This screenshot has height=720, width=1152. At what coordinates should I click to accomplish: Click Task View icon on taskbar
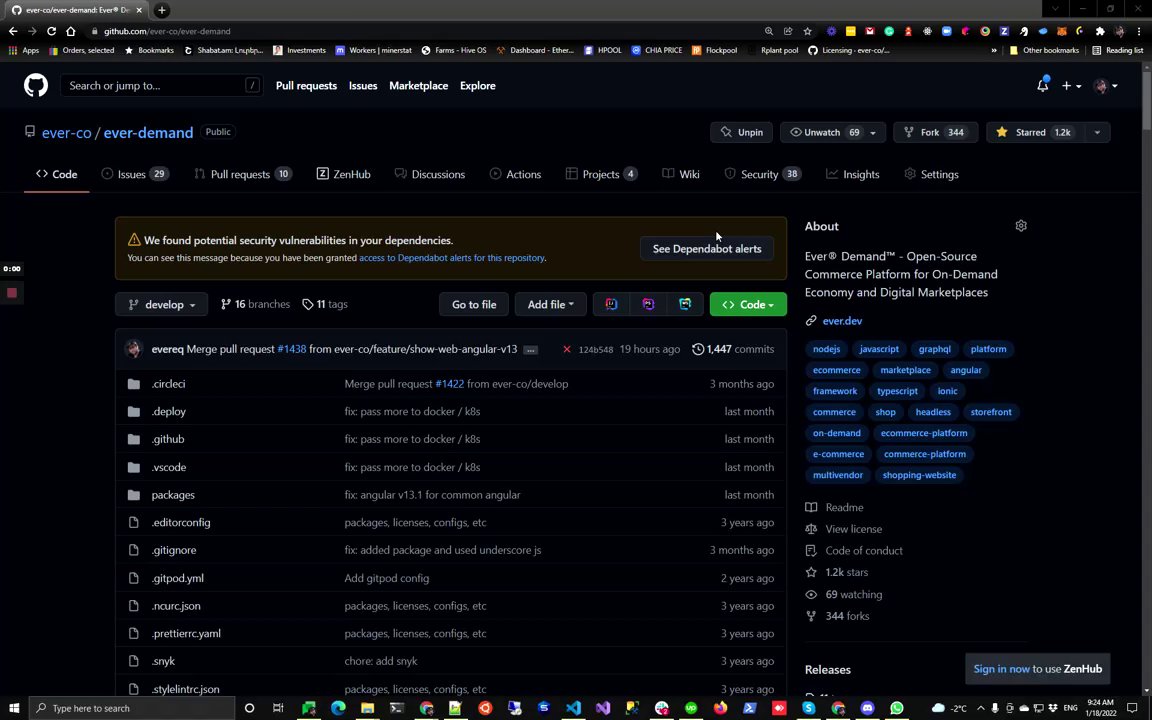click(x=278, y=708)
